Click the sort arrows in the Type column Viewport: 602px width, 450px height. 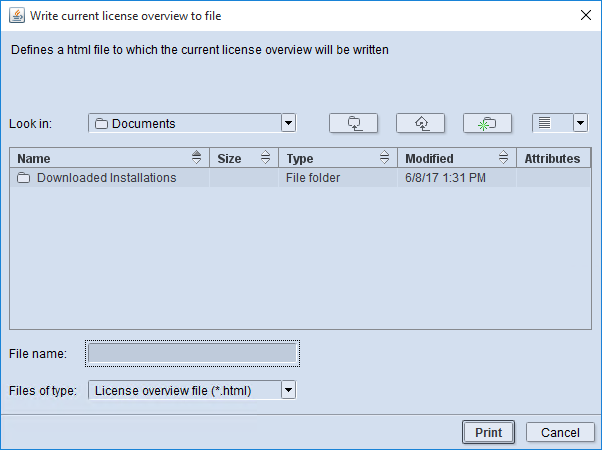[384, 158]
